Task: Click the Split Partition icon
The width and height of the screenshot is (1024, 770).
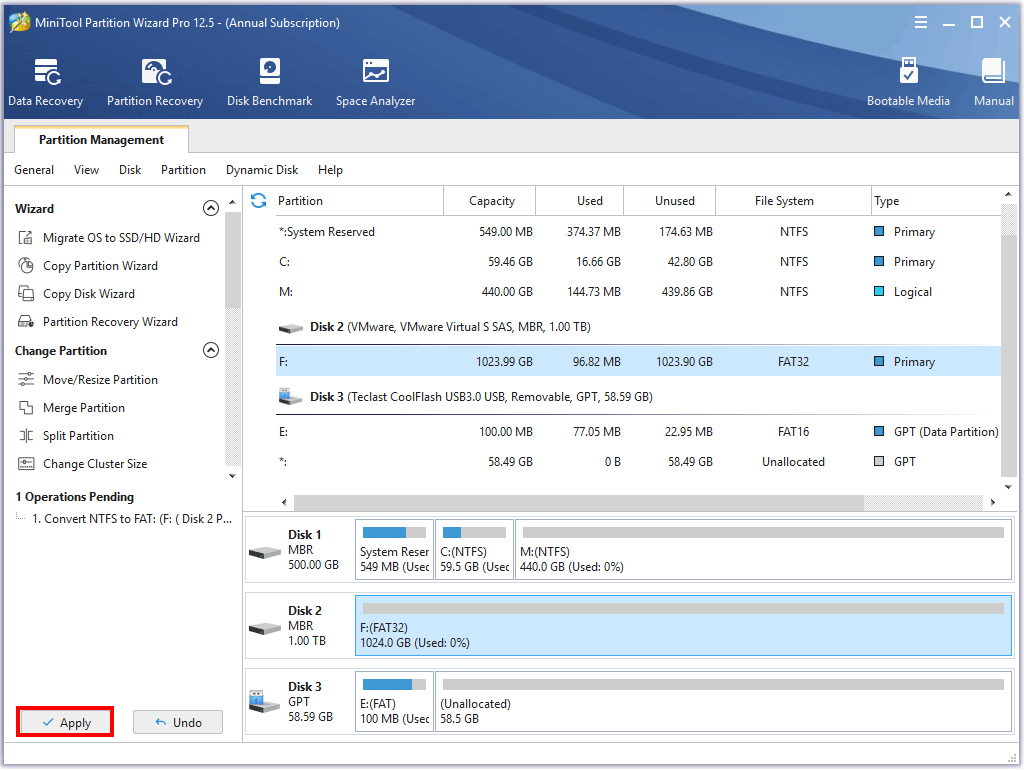Action: pyautogui.click(x=25, y=436)
